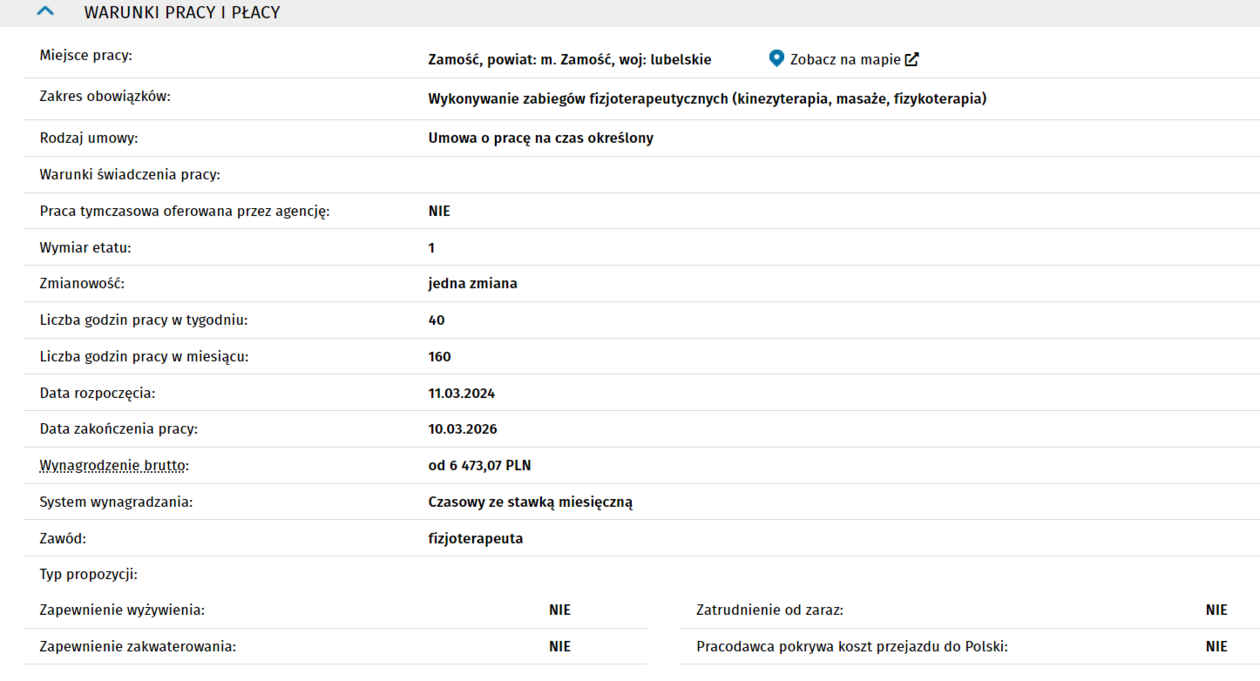Click the Pracodawca pokrywa koszt przejazdu do Polski label

coord(852,646)
